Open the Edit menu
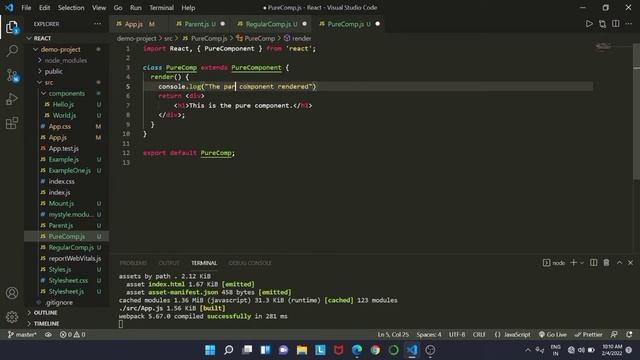This screenshot has height=360, width=640. [x=44, y=7]
